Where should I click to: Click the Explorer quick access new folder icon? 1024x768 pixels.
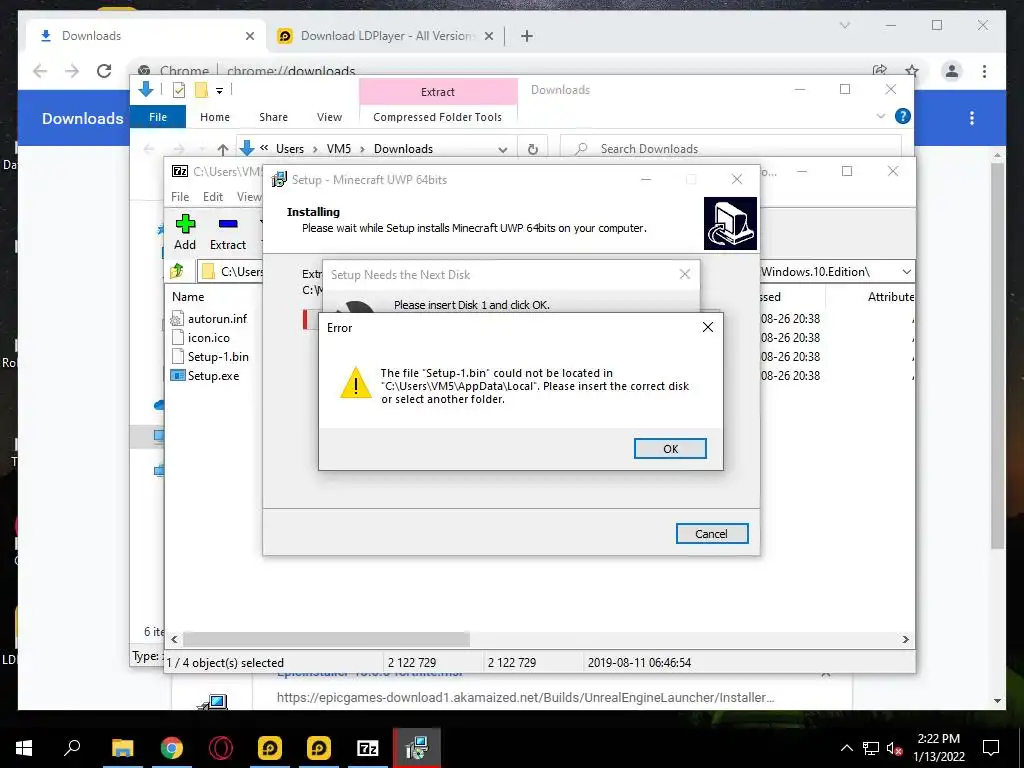(201, 90)
